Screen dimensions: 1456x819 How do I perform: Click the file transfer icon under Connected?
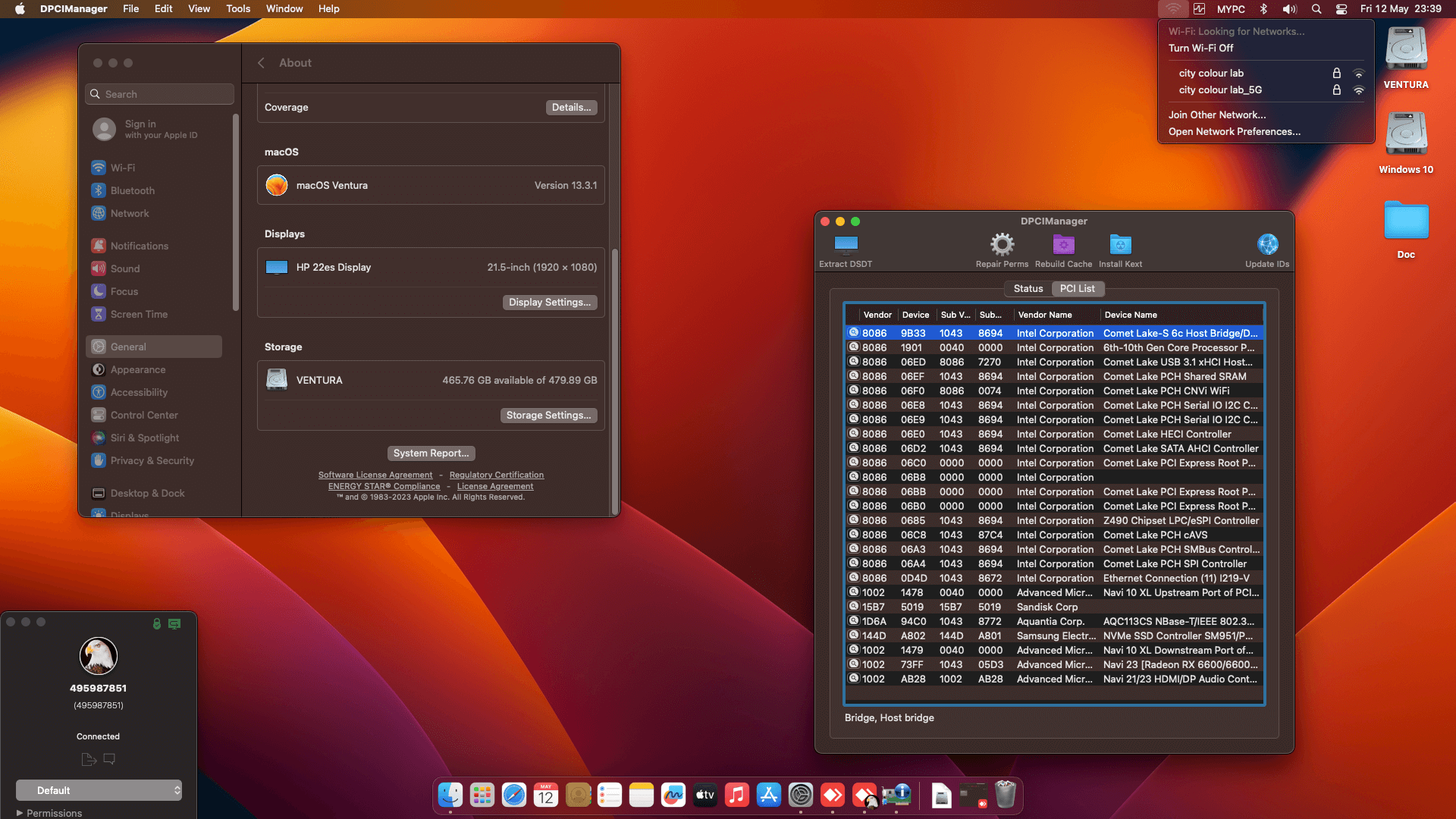click(89, 759)
